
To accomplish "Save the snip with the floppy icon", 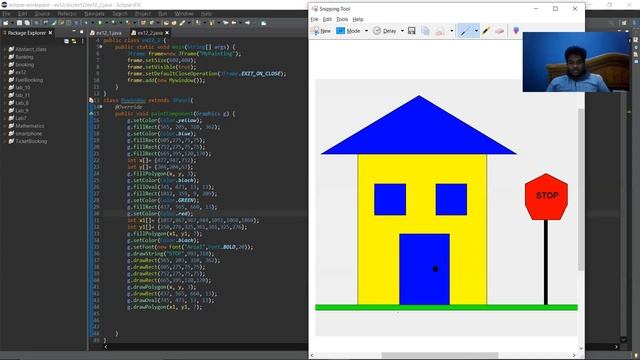I will coord(411,31).
